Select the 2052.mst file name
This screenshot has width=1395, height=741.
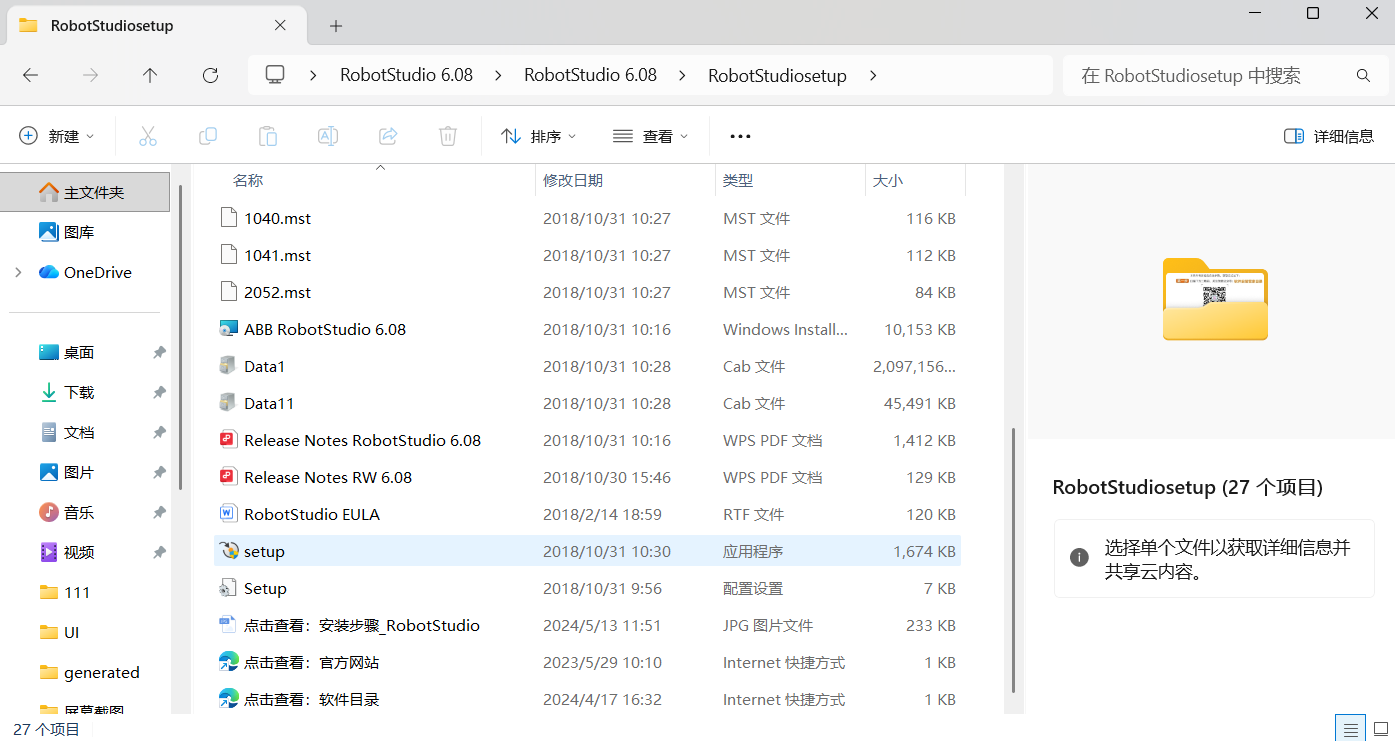click(x=277, y=292)
